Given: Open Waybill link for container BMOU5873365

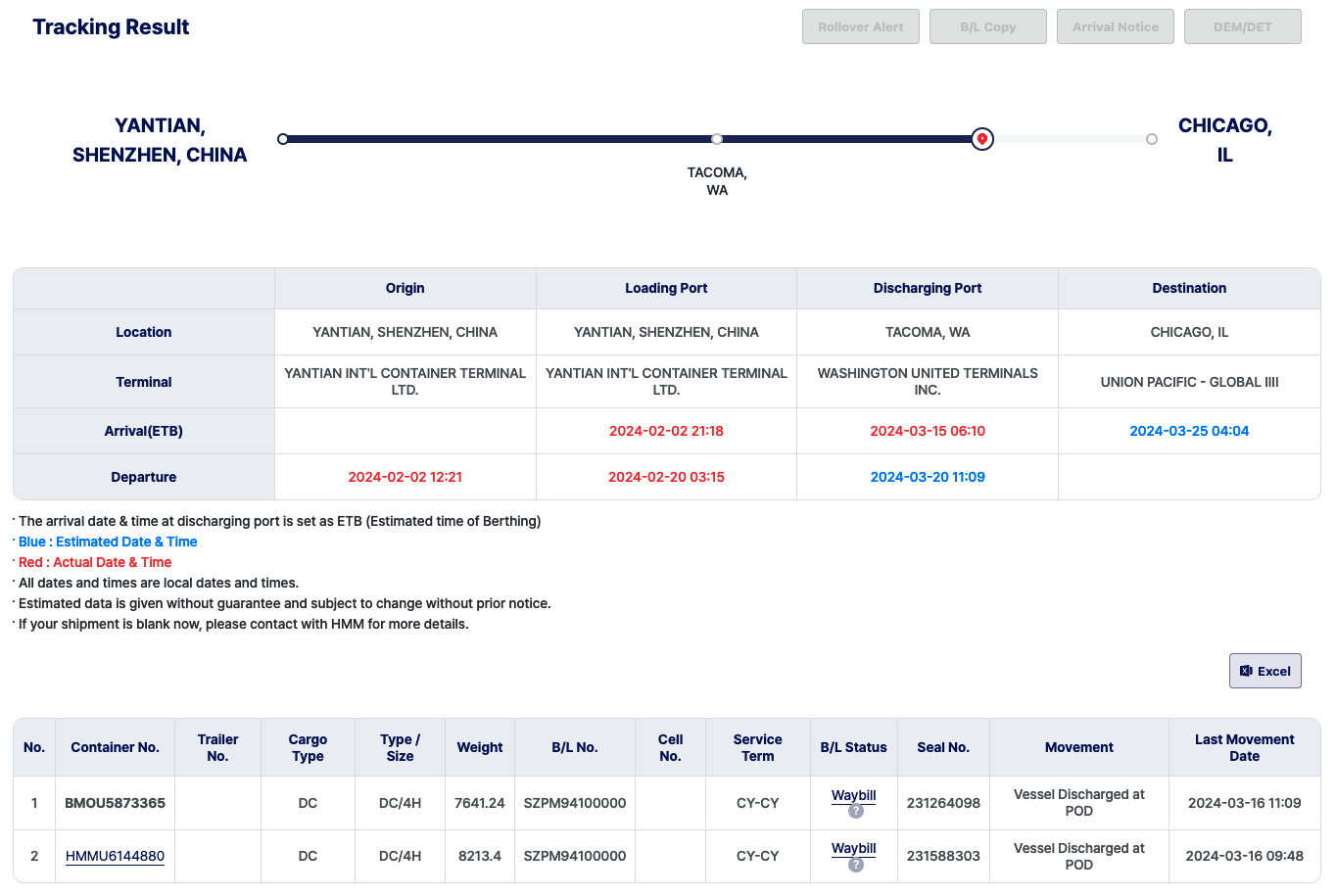Looking at the screenshot, I should [x=853, y=795].
